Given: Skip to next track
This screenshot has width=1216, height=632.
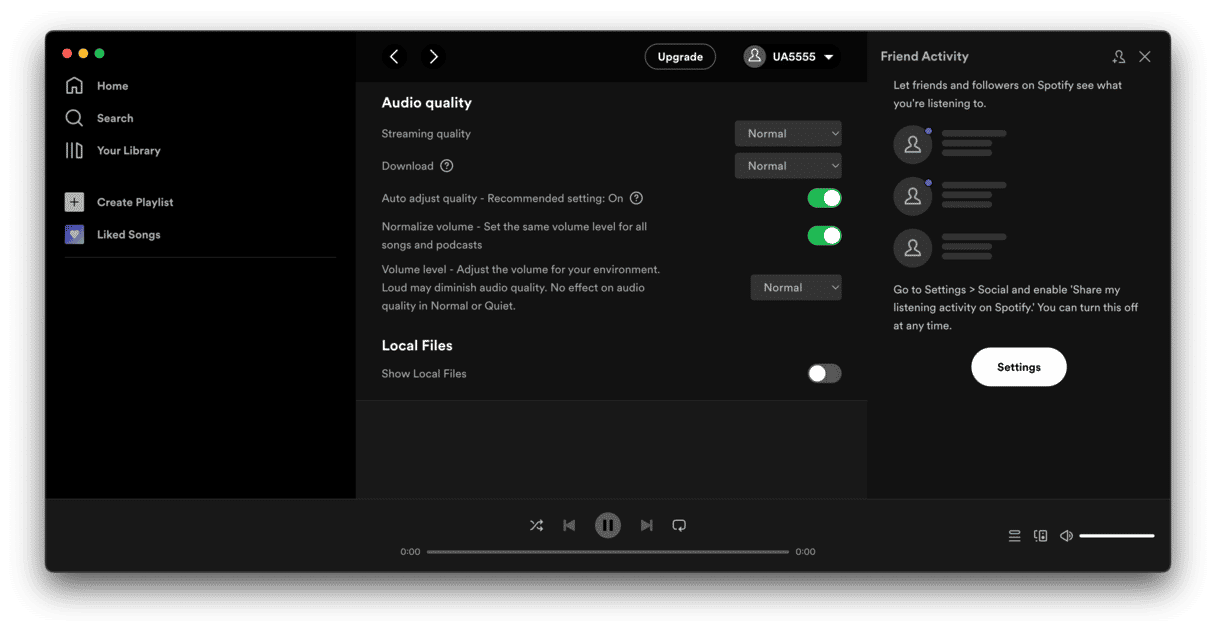Looking at the screenshot, I should coord(646,525).
